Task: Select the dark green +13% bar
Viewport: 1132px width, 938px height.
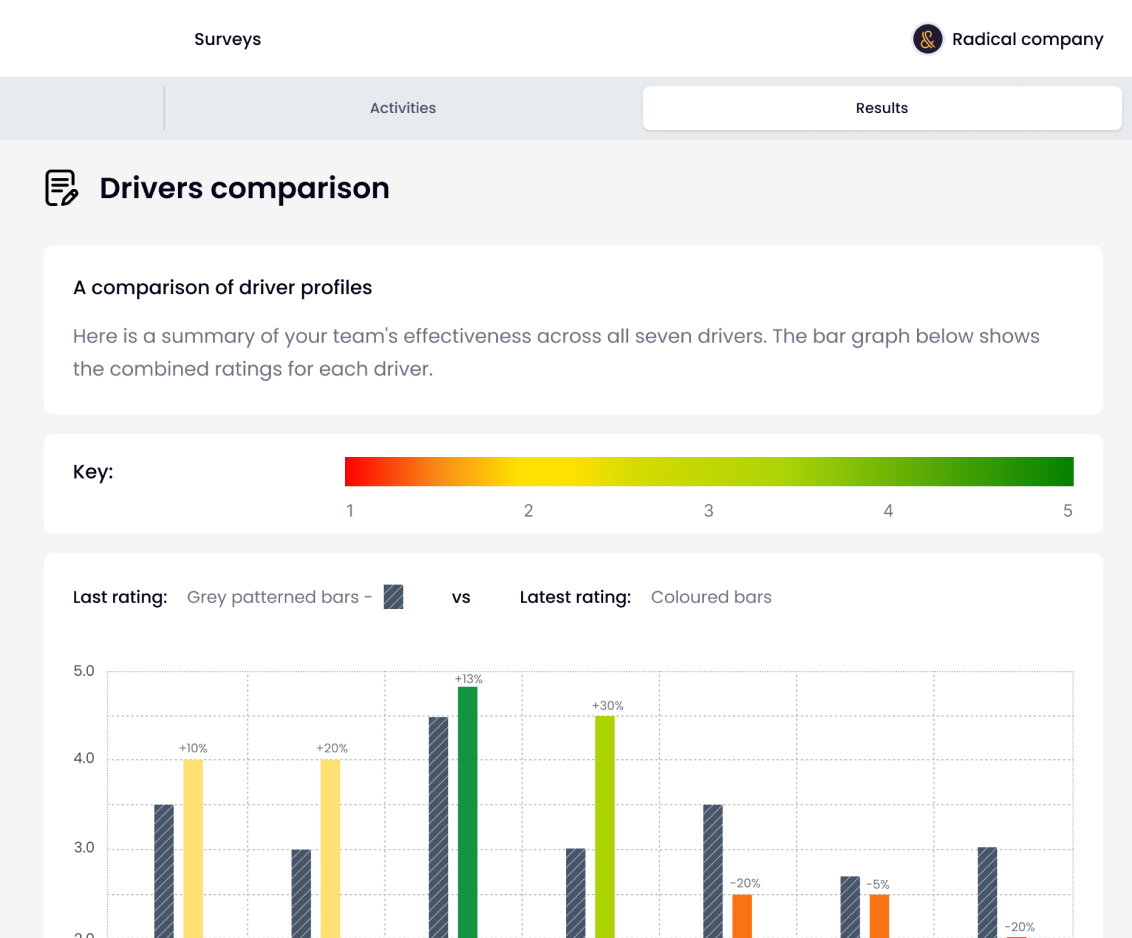Action: pyautogui.click(x=467, y=810)
